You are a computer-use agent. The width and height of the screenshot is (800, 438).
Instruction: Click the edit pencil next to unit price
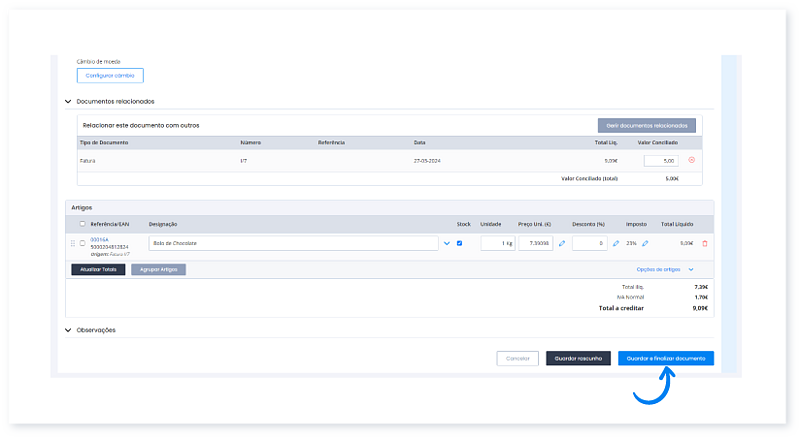tap(561, 243)
